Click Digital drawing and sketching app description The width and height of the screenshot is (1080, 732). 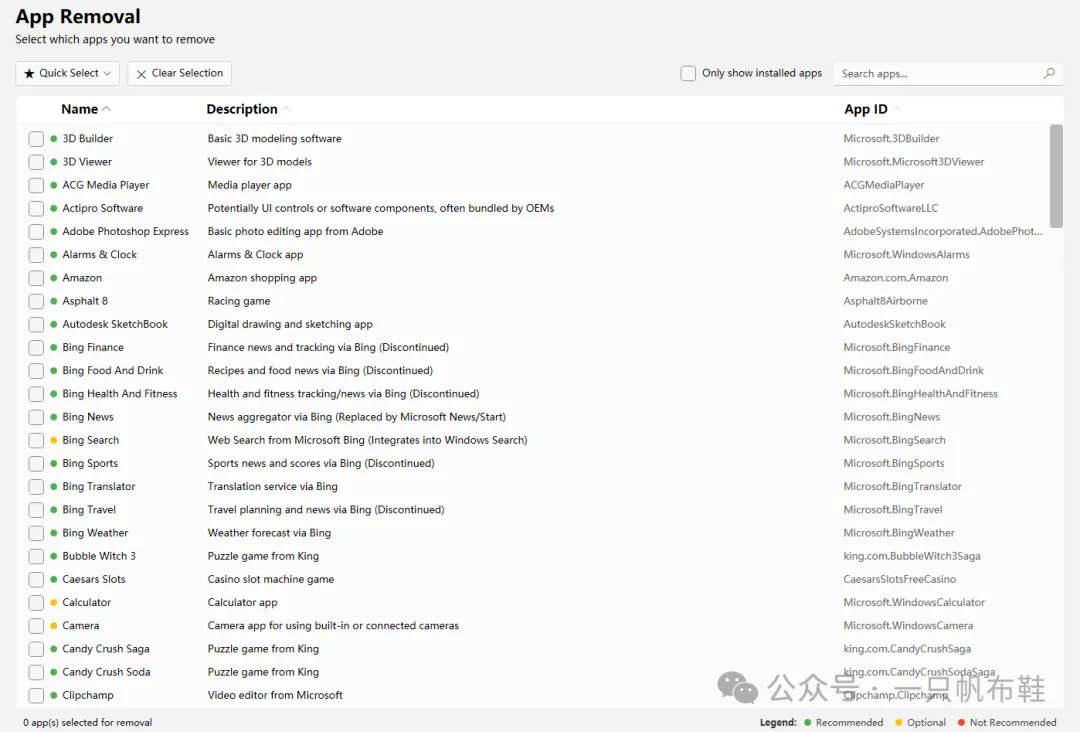click(290, 324)
